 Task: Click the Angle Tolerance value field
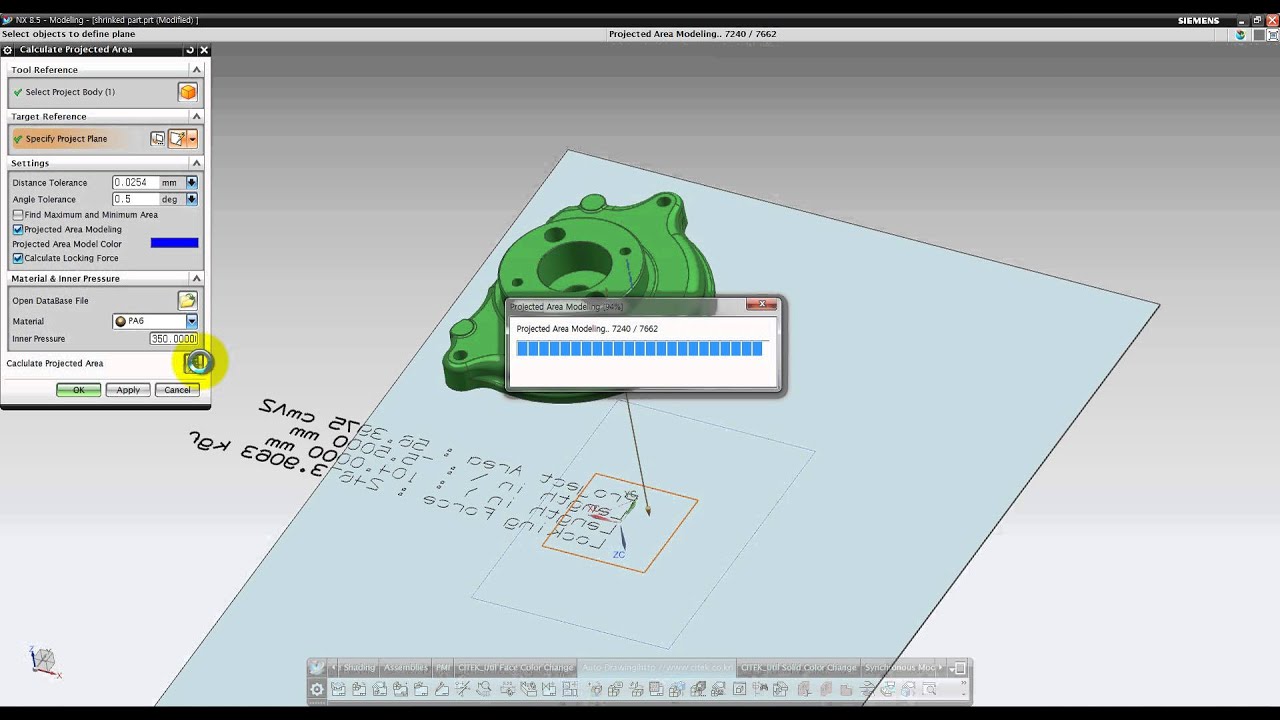[135, 199]
